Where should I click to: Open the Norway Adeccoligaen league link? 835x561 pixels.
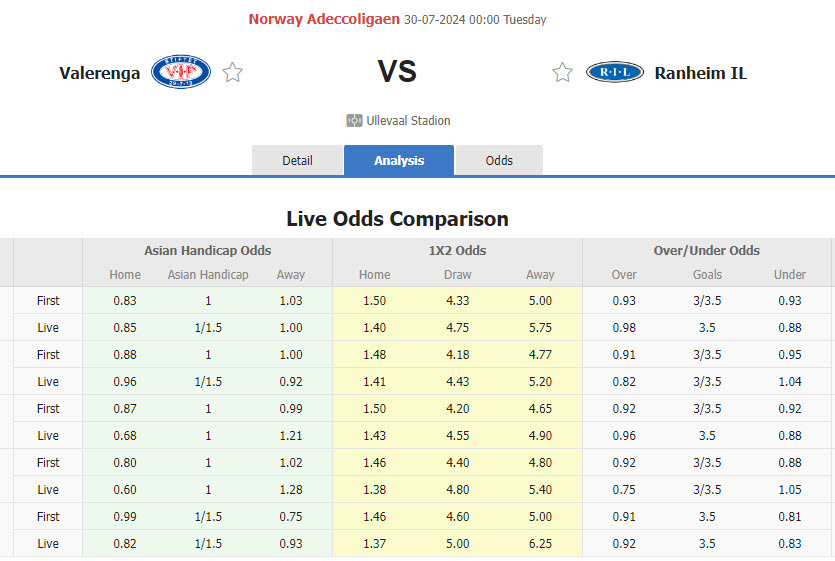point(324,19)
